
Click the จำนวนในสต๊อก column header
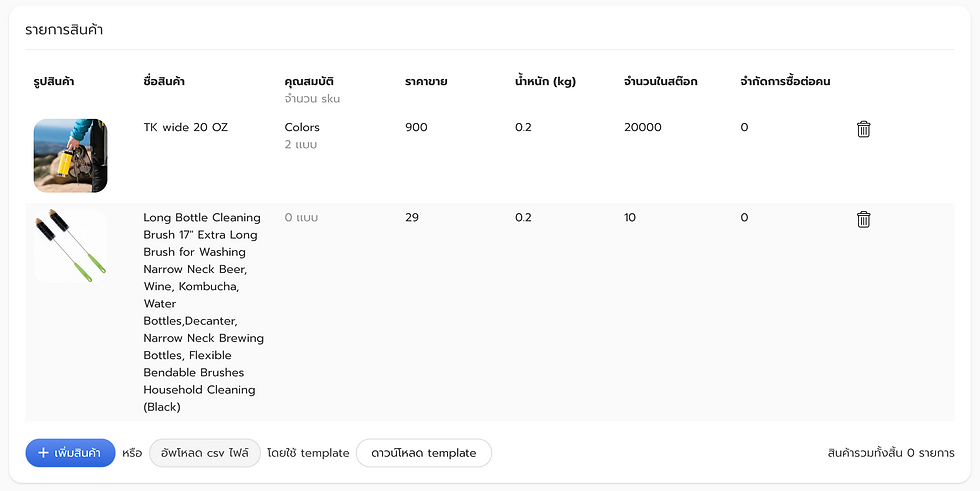click(x=661, y=82)
